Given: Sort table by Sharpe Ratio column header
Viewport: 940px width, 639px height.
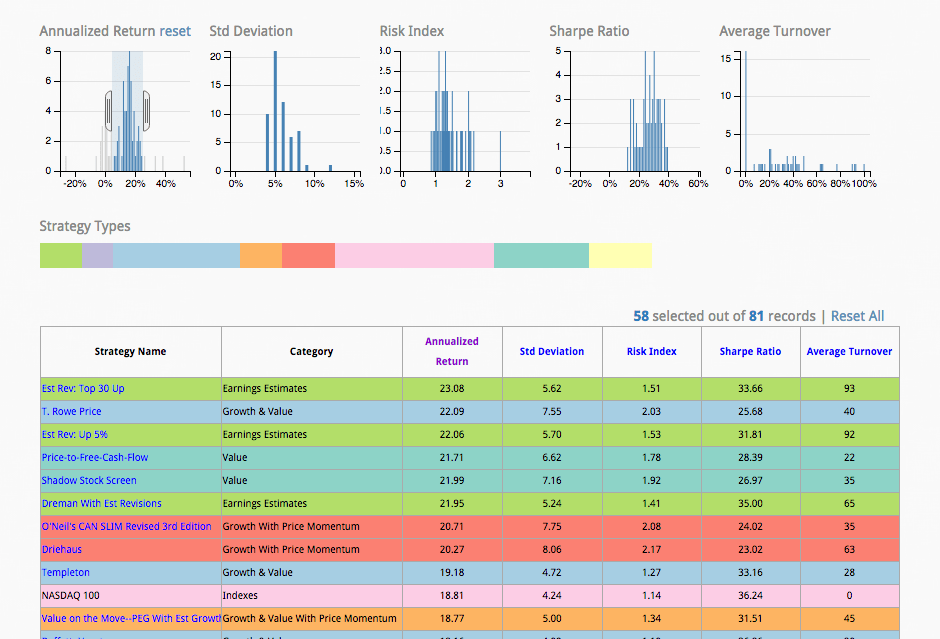Looking at the screenshot, I should tap(751, 351).
